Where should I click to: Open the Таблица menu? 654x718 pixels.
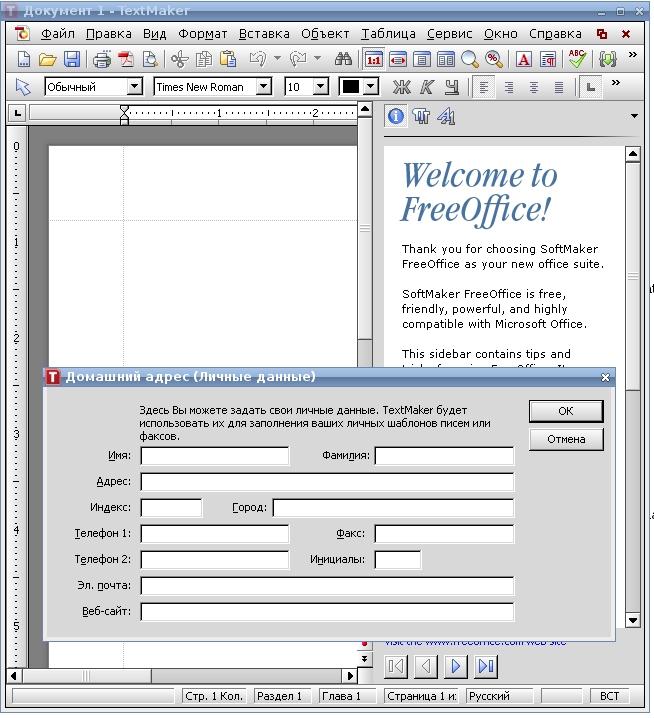pyautogui.click(x=388, y=34)
